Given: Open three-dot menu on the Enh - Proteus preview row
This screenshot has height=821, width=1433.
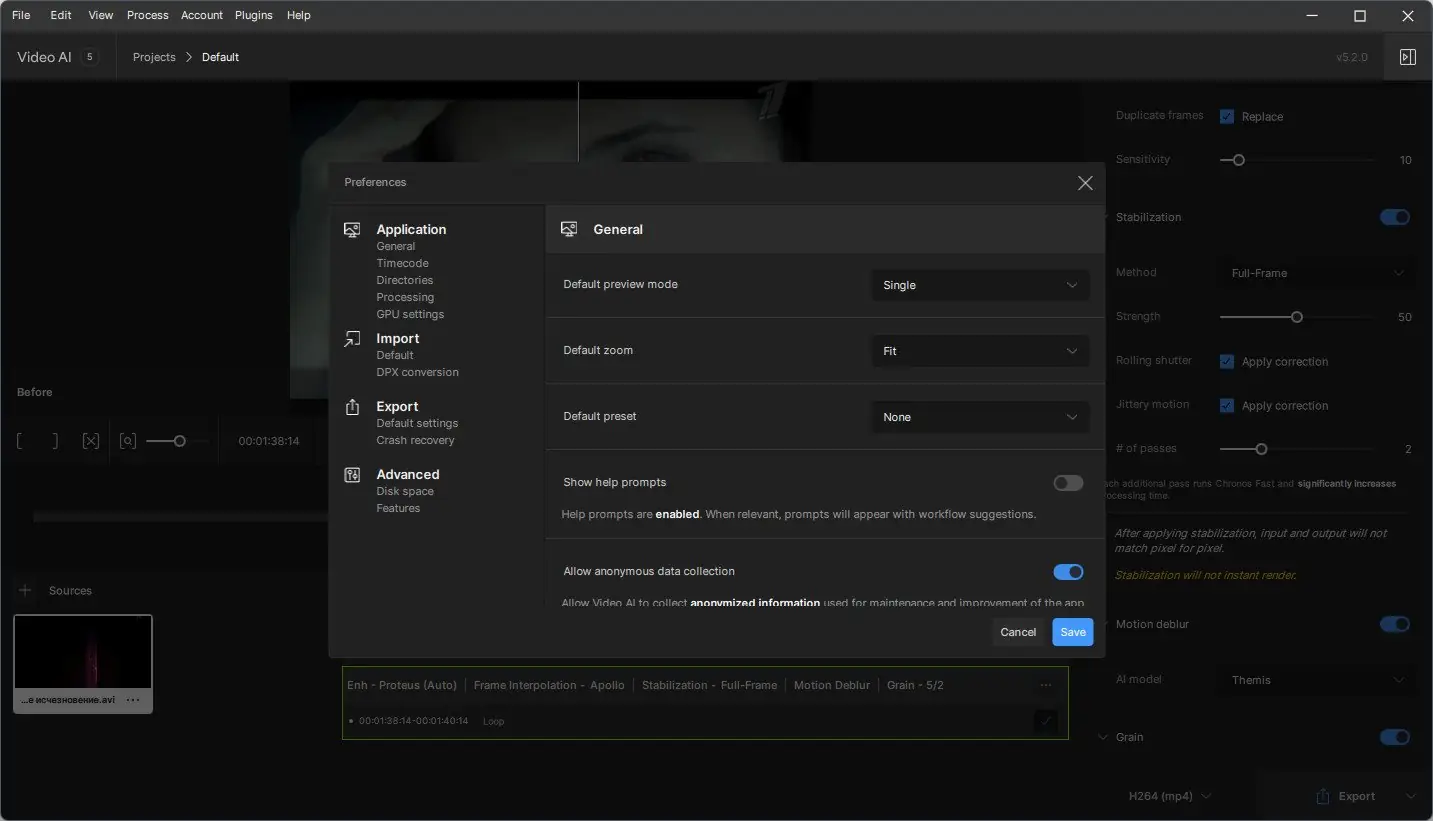Looking at the screenshot, I should [1046, 685].
